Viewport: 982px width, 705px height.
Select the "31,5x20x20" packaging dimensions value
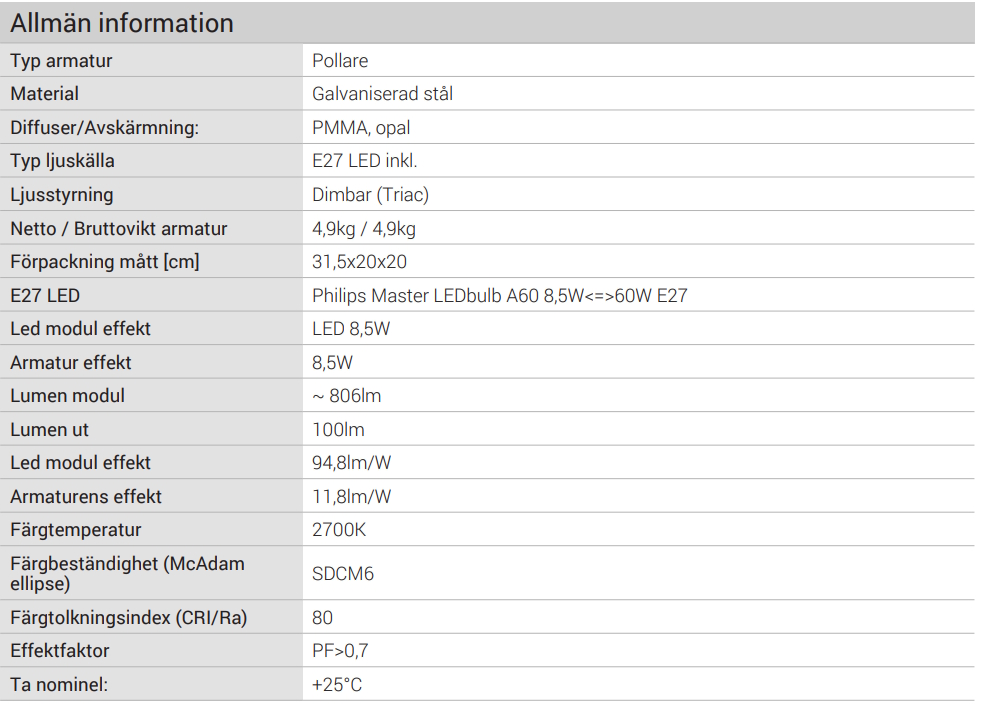(359, 262)
